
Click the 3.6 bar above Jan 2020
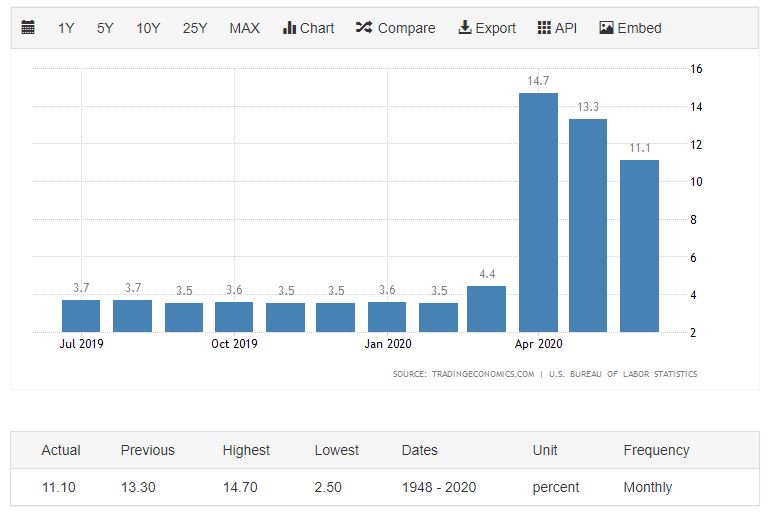(387, 317)
